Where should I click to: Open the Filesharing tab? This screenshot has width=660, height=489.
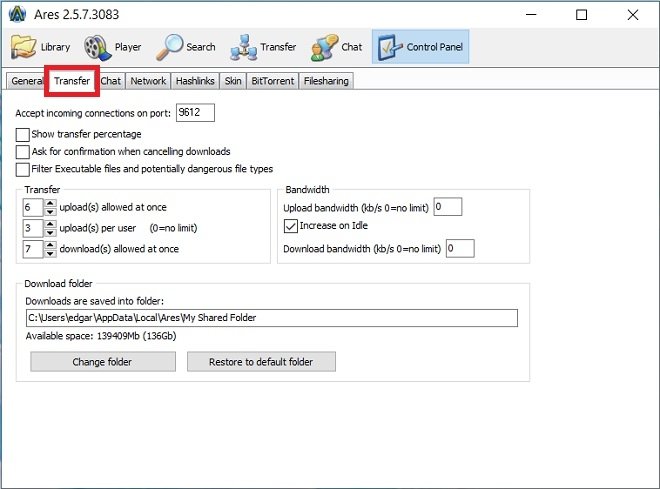[326, 81]
